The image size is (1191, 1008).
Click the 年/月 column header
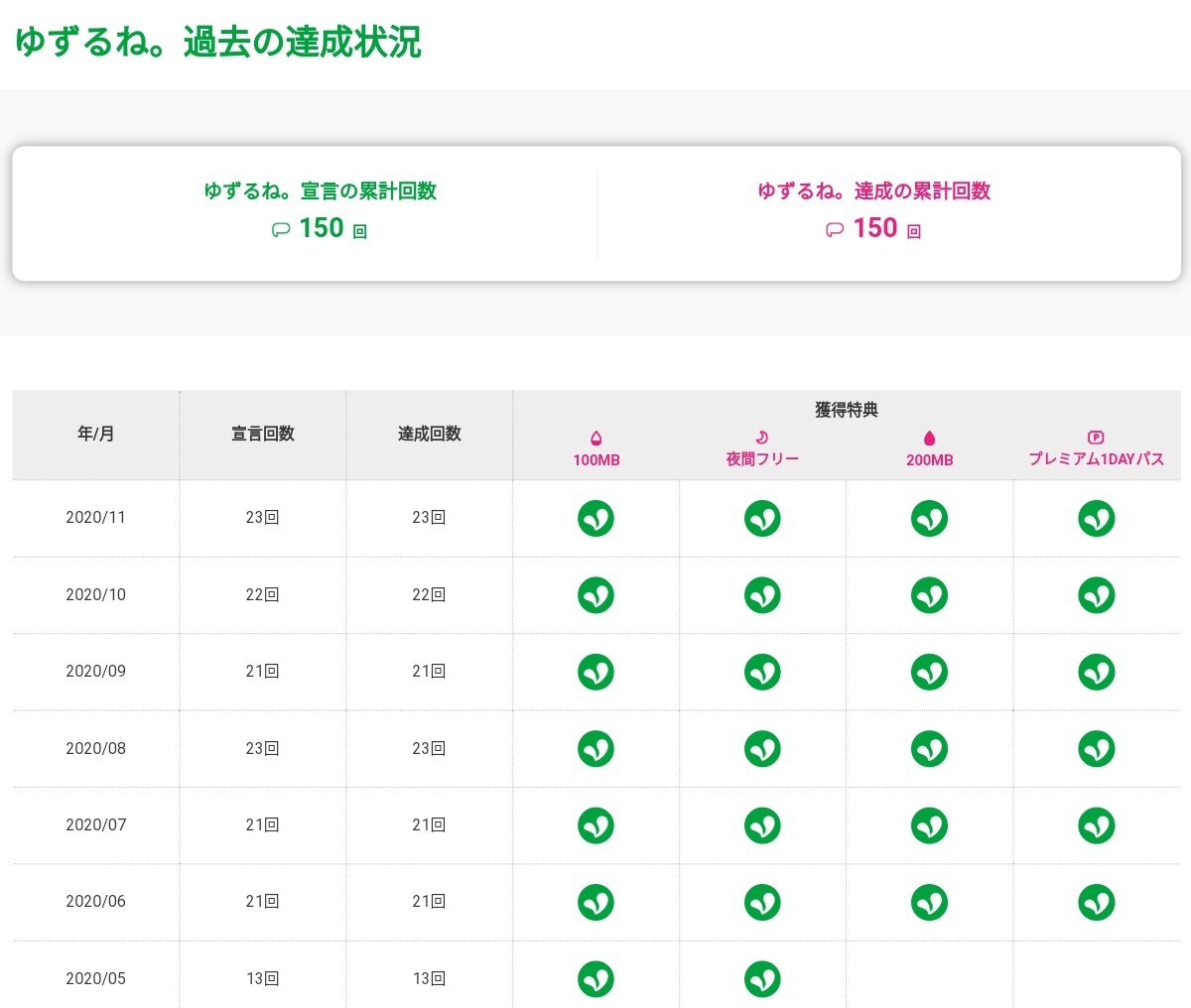[96, 434]
